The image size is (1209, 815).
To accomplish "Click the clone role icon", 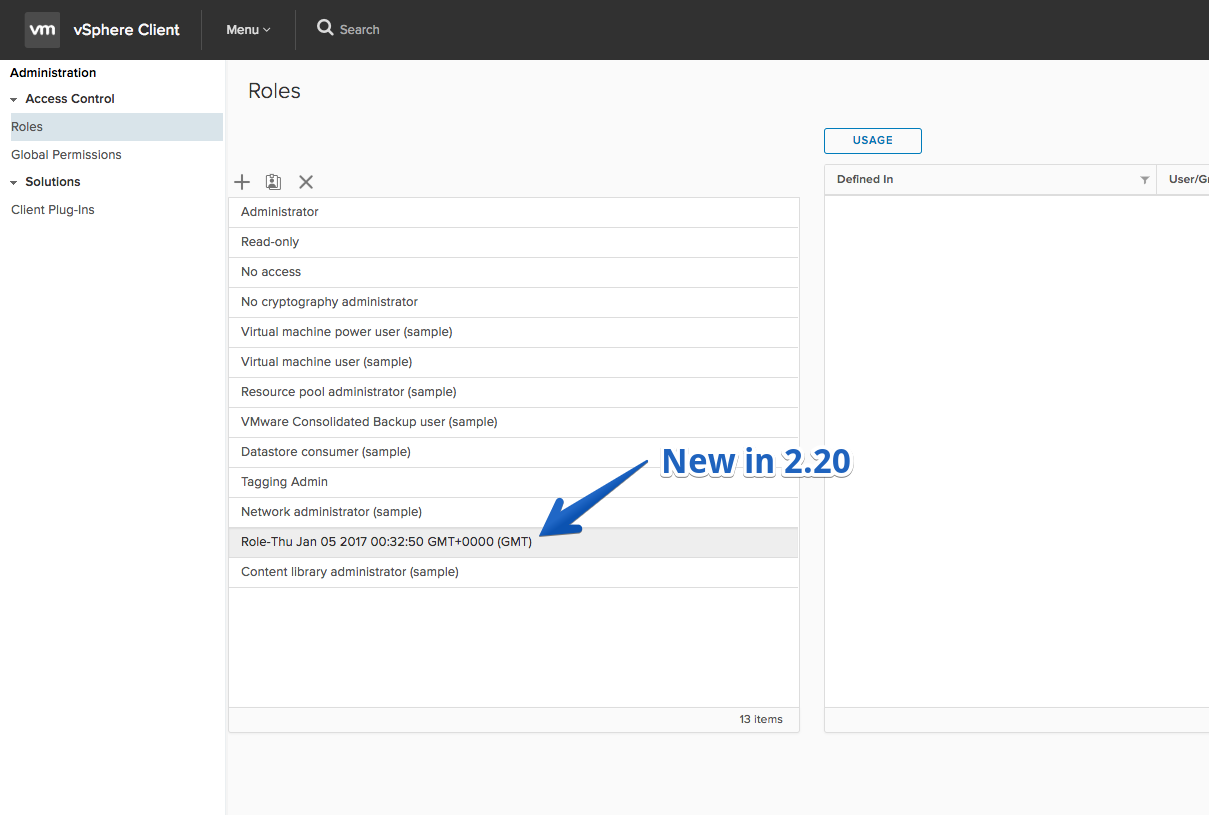I will (x=273, y=182).
